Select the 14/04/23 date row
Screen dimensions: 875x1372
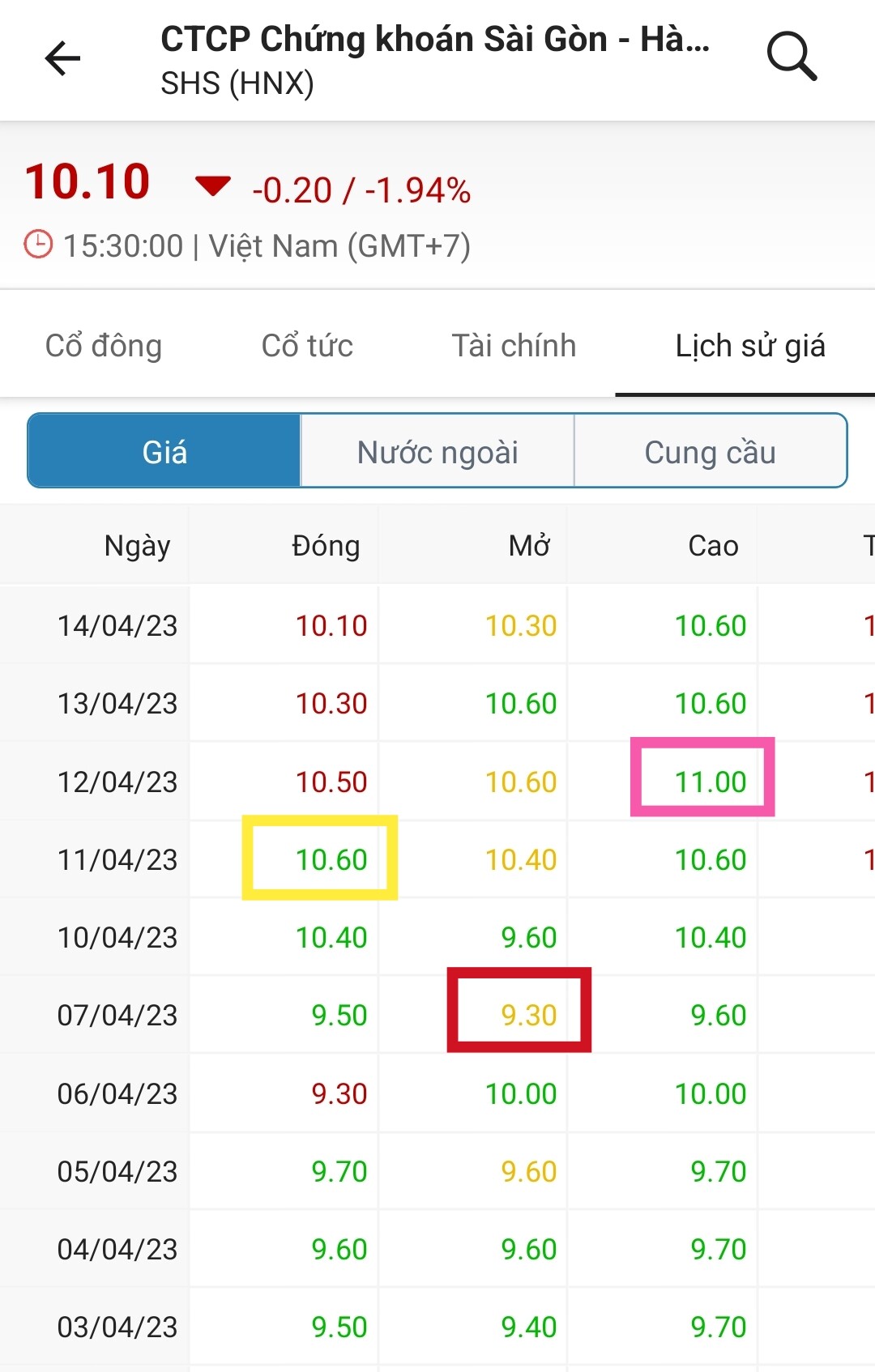(x=117, y=625)
